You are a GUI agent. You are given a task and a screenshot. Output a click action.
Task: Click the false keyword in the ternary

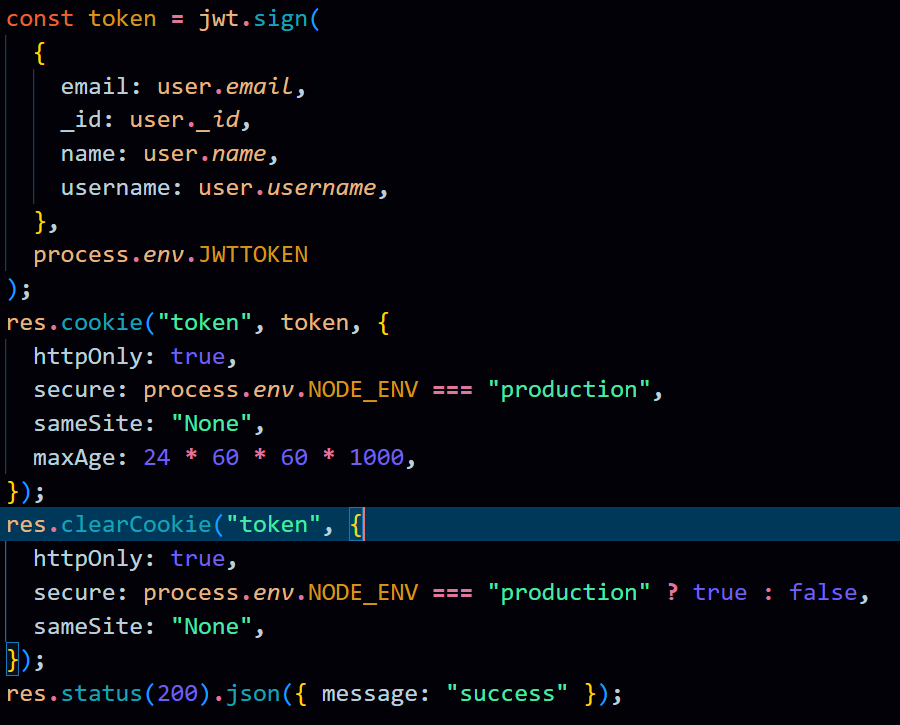(x=822, y=592)
